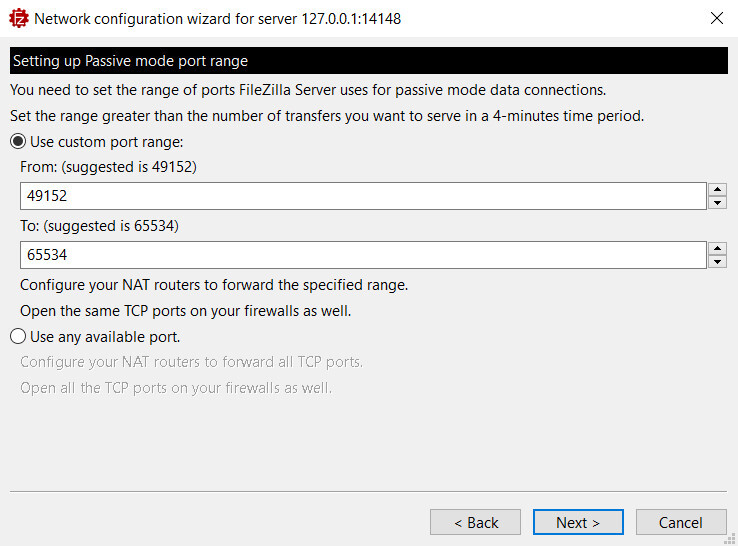The image size is (738, 546).
Task: Close the network configuration wizard
Action: 717,18
